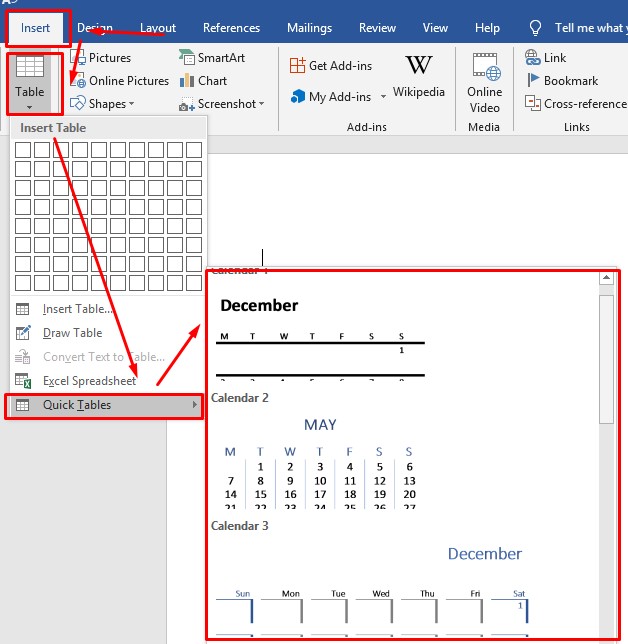This screenshot has width=628, height=644.
Task: Insert a Link
Action: click(x=545, y=58)
